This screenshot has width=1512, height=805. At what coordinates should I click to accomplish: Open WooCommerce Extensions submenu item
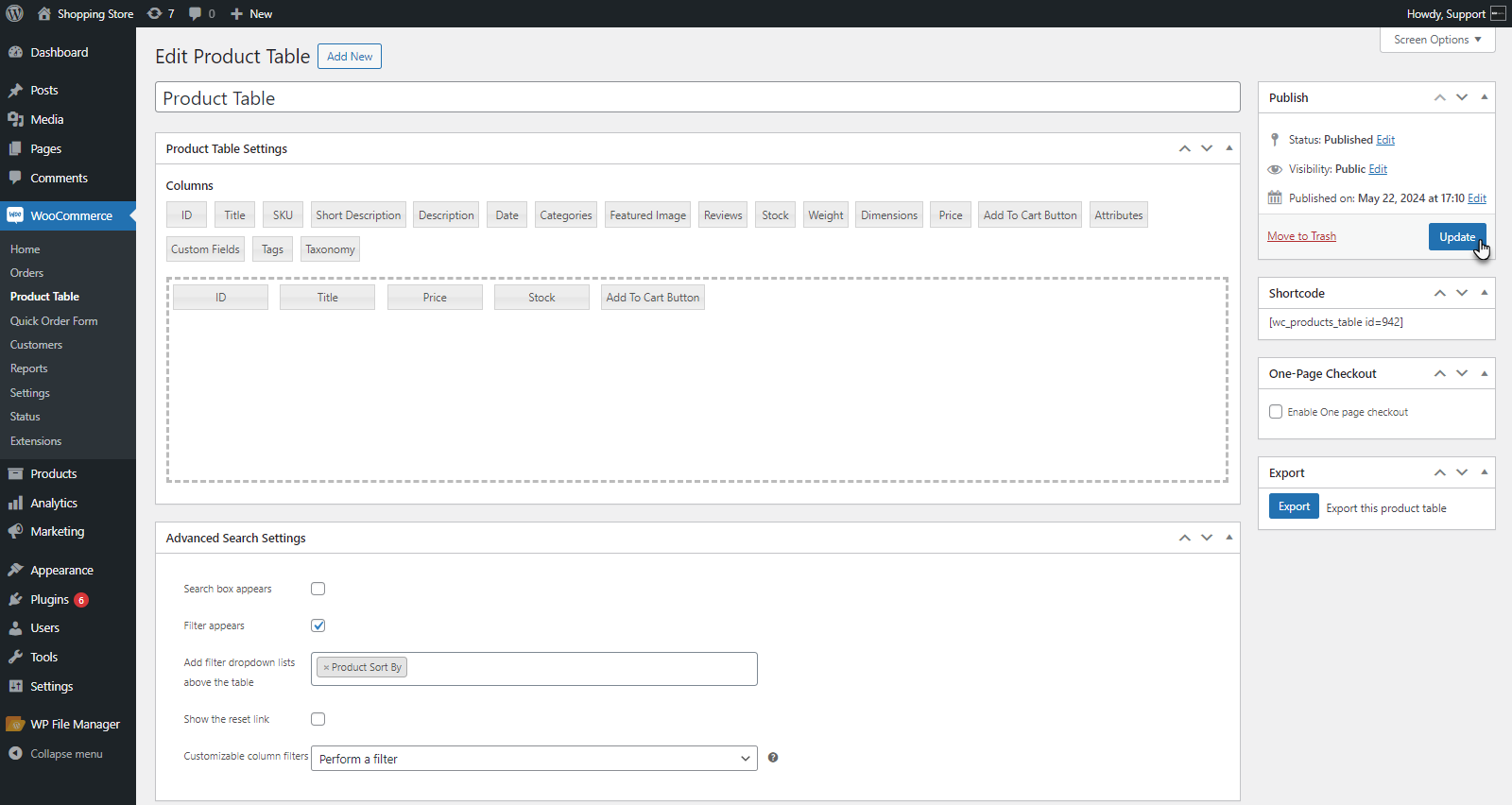[x=36, y=441]
